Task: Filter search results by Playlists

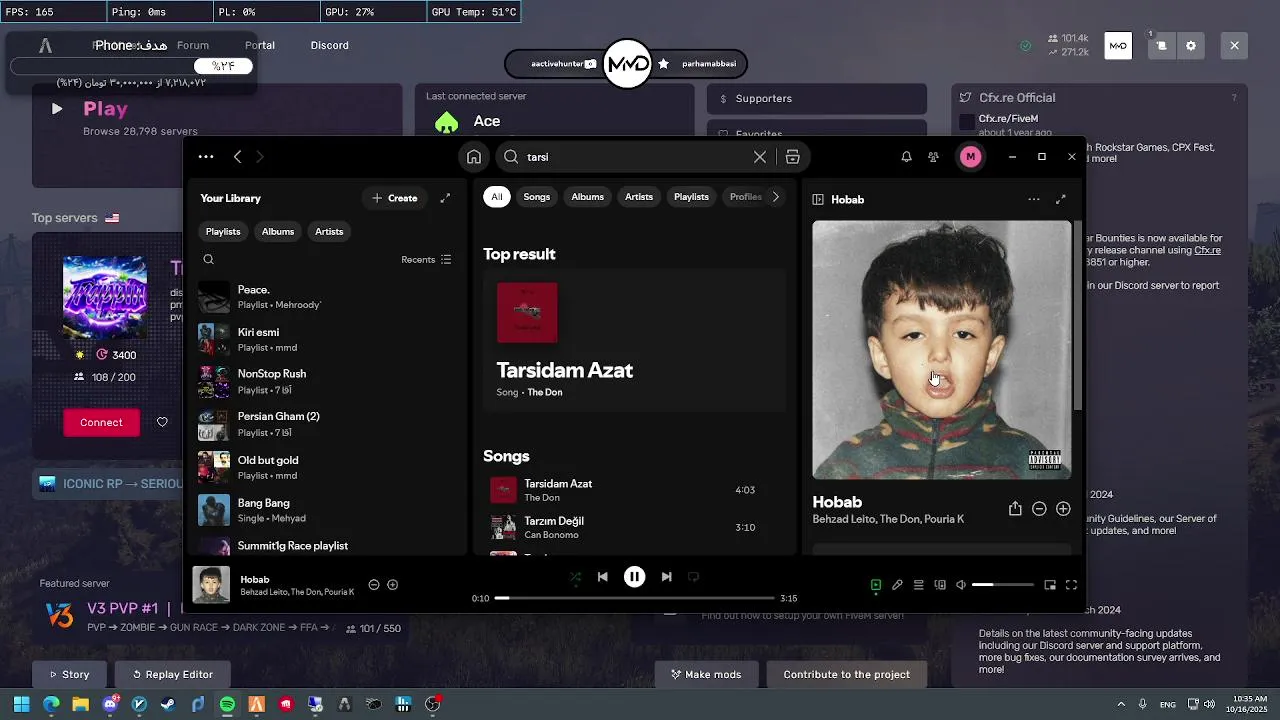Action: click(691, 197)
